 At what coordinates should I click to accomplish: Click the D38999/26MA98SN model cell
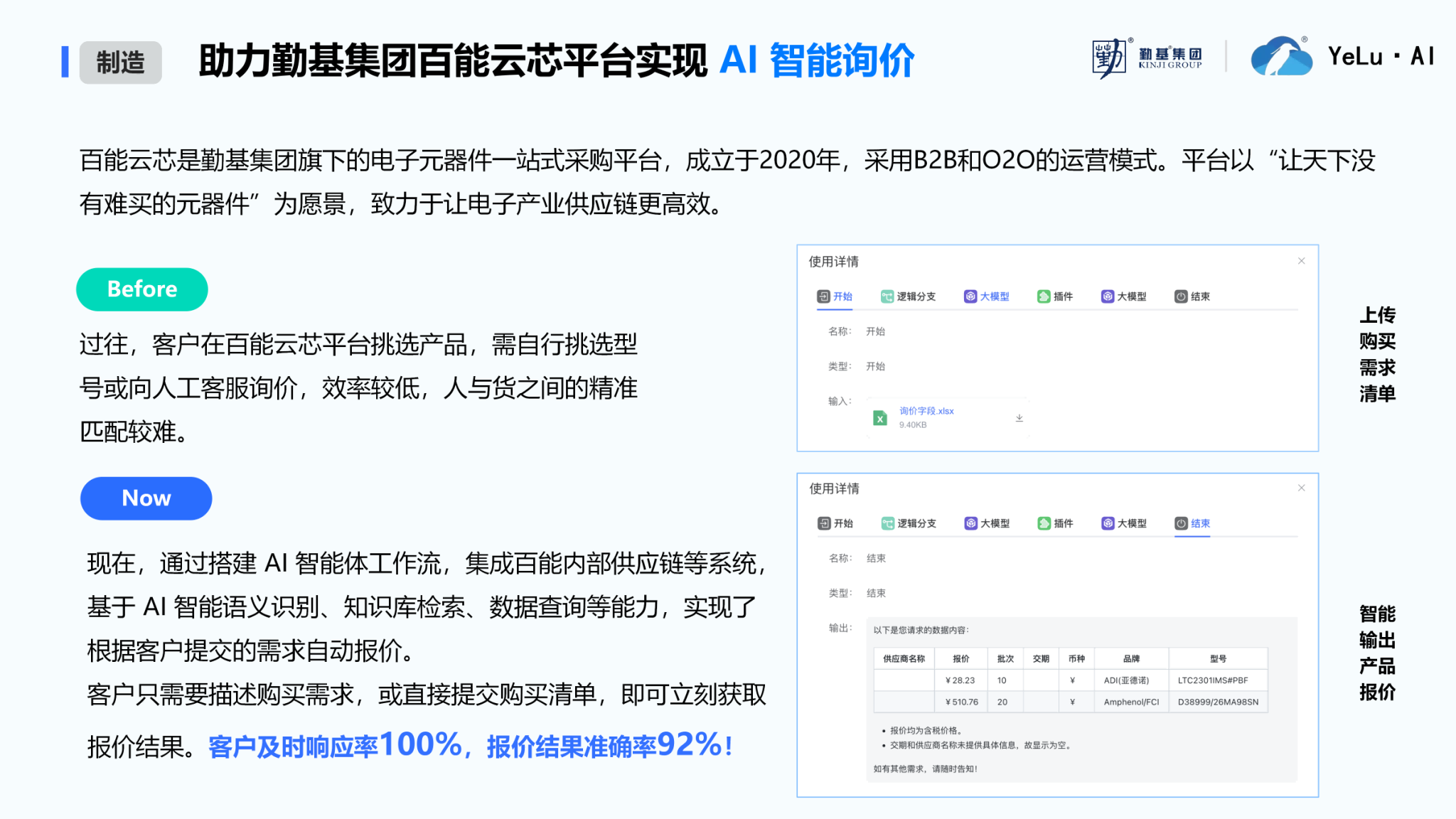[x=1218, y=702]
